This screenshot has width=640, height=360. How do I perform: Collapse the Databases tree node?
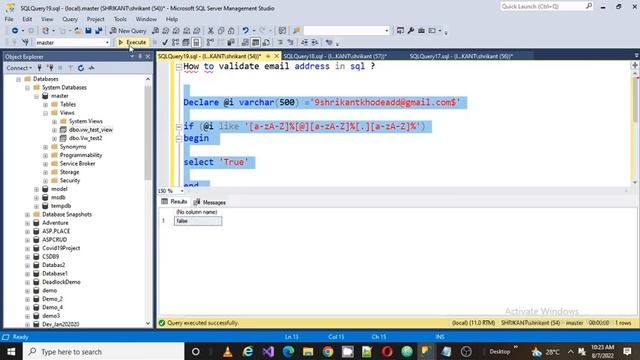pos(19,79)
